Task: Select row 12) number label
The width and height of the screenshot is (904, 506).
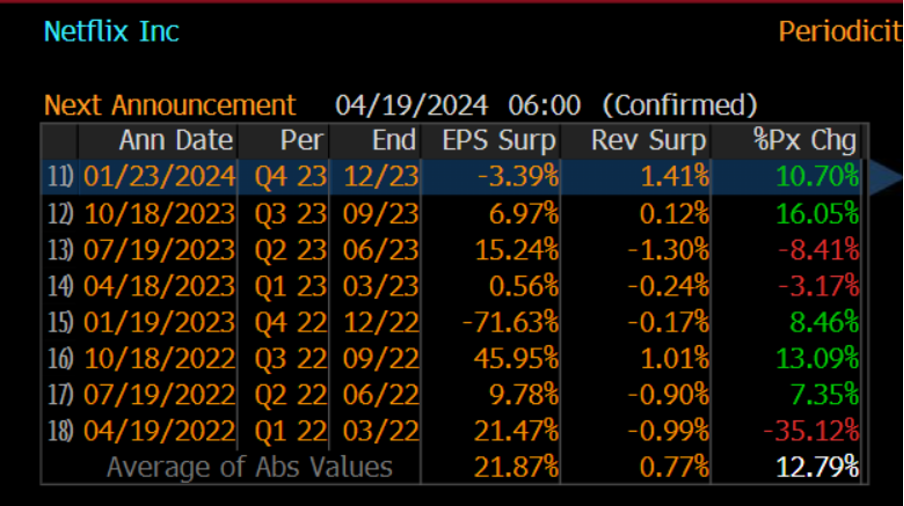Action: 61,214
